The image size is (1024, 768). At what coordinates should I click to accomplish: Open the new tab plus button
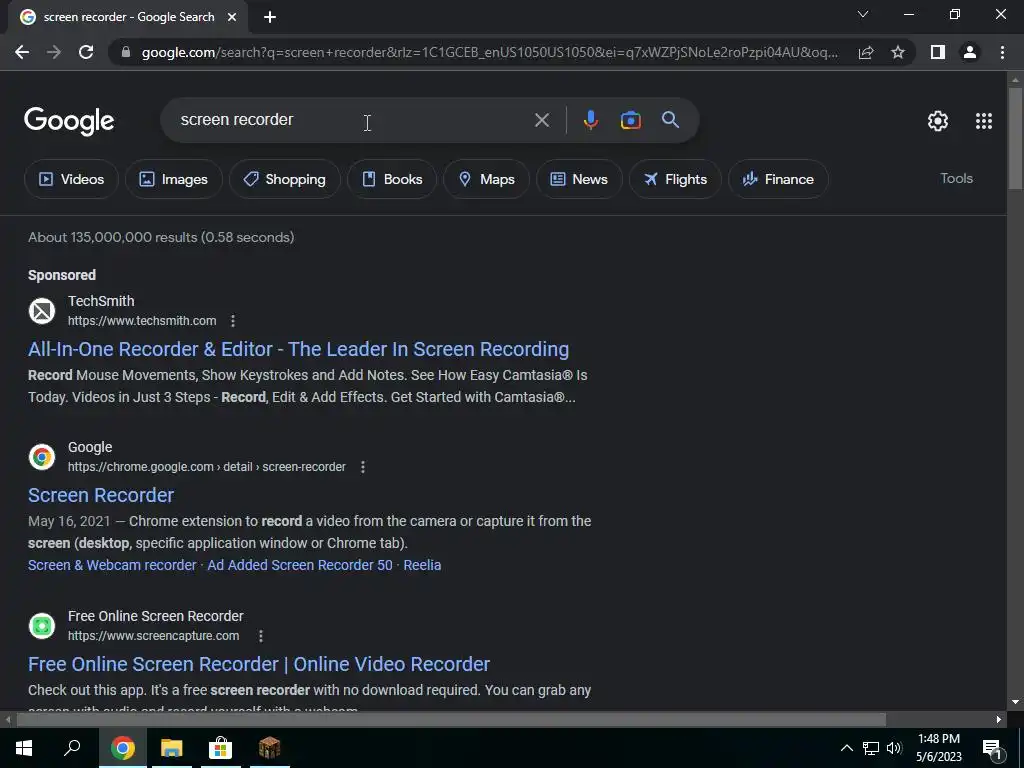pos(270,18)
